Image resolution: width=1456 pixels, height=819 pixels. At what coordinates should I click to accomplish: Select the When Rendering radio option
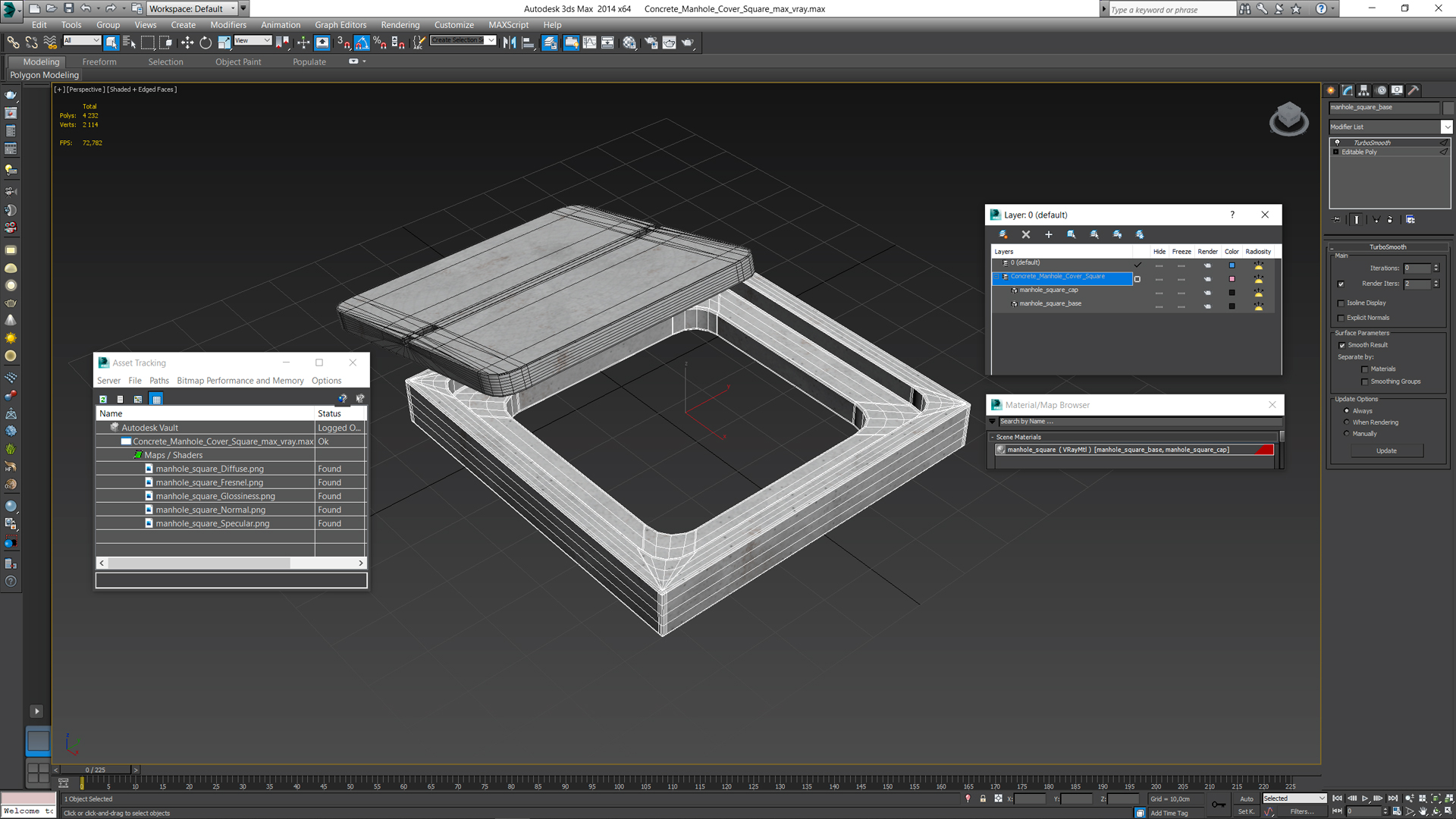[1347, 422]
